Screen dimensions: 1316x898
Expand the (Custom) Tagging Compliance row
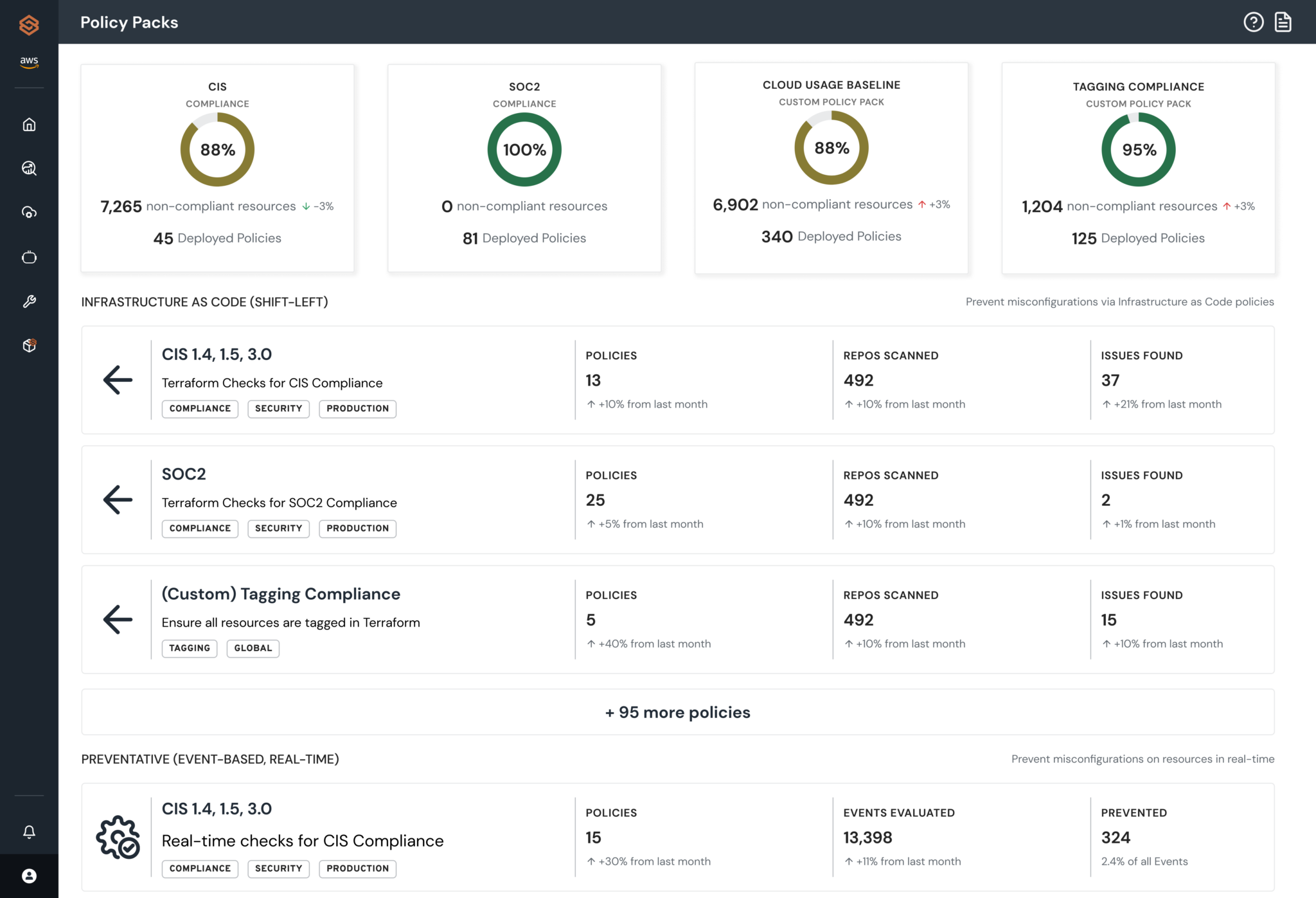click(118, 619)
